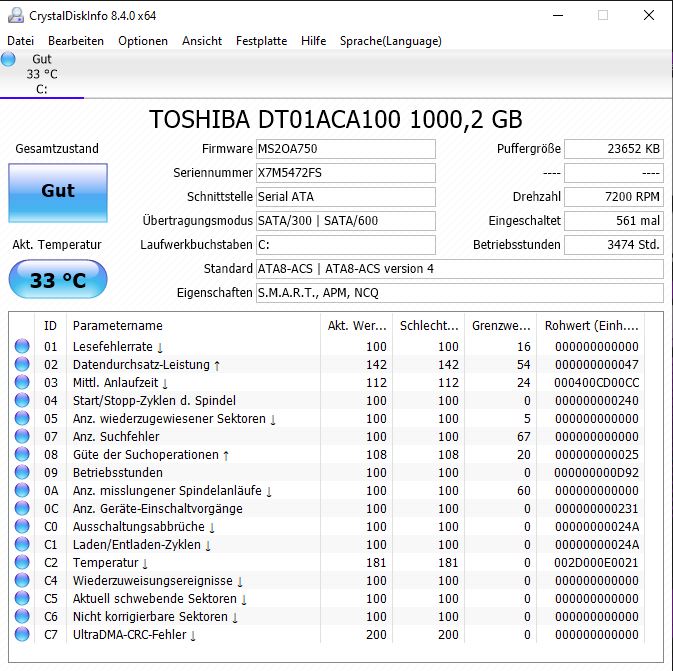Screen dimensions: 673x671
Task: Click the Rohwert column header
Action: pos(591,326)
